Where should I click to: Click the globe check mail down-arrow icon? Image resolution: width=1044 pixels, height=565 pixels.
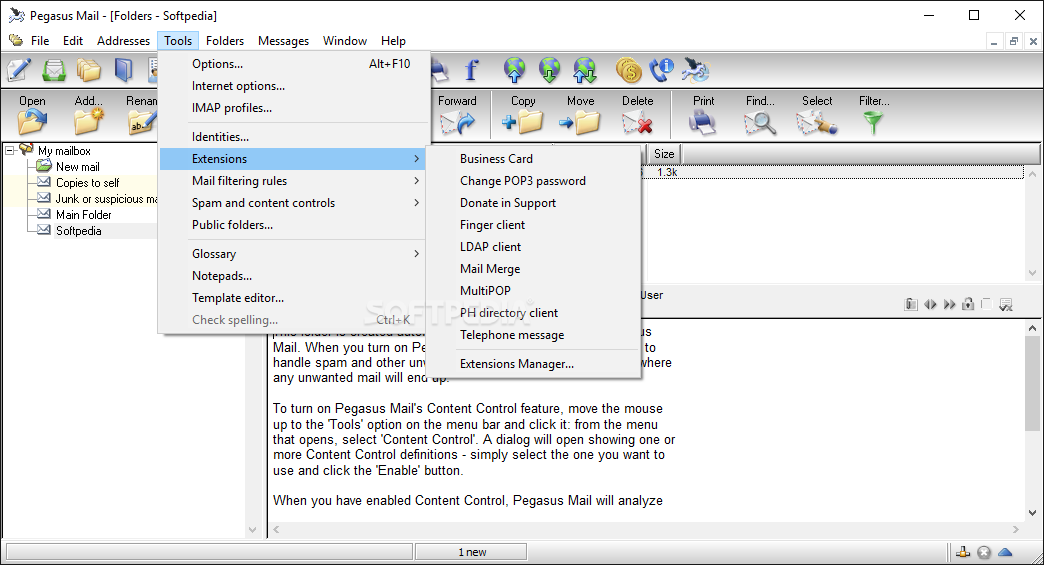549,70
